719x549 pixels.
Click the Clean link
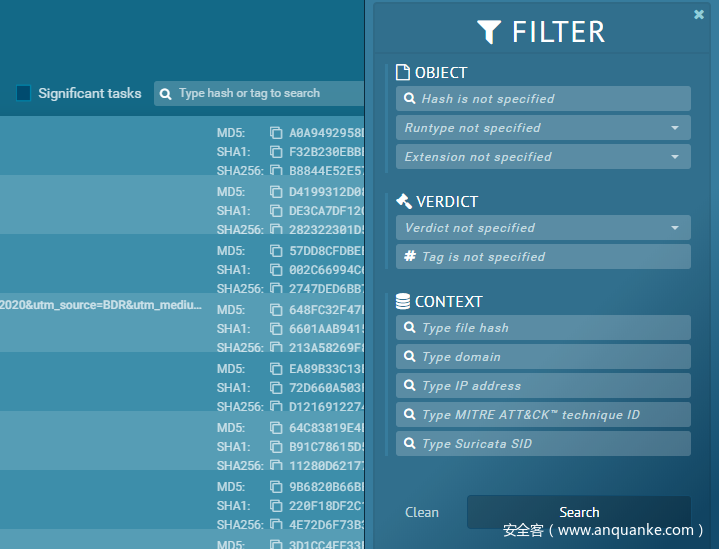click(x=421, y=512)
